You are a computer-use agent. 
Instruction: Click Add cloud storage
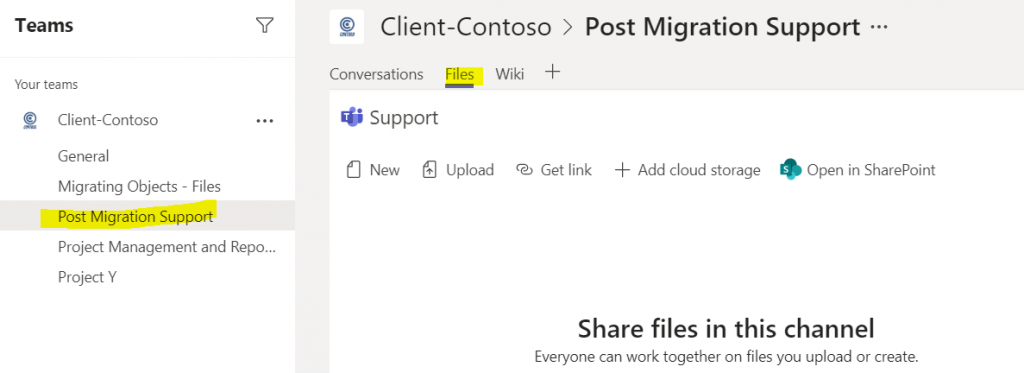click(x=688, y=170)
